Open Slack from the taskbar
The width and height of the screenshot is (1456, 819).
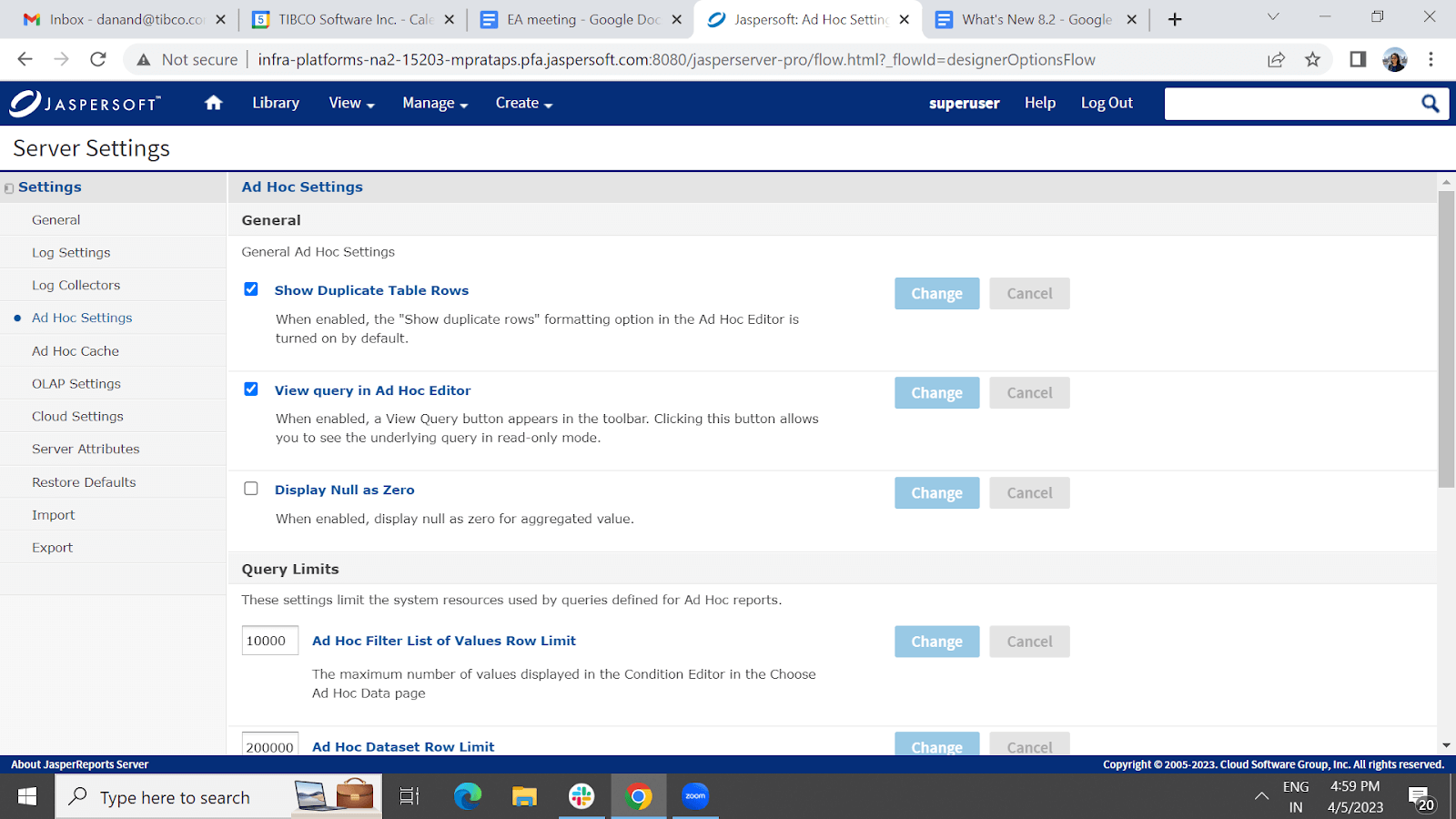point(581,796)
